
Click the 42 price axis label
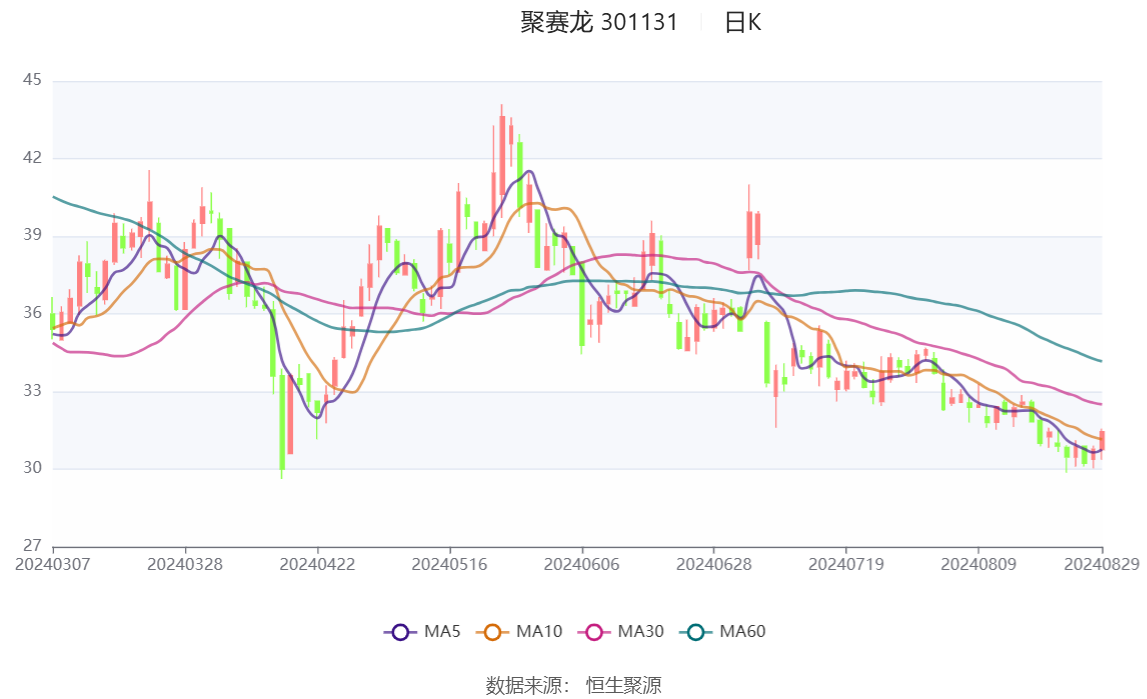click(32, 157)
